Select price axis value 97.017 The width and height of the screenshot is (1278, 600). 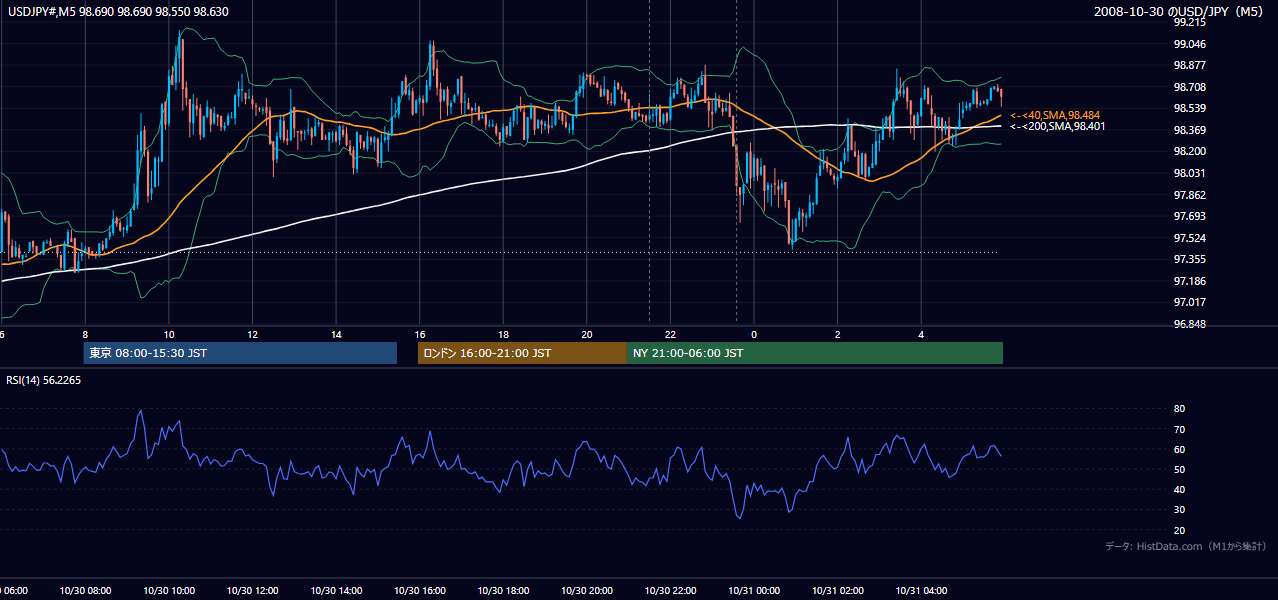point(1189,302)
